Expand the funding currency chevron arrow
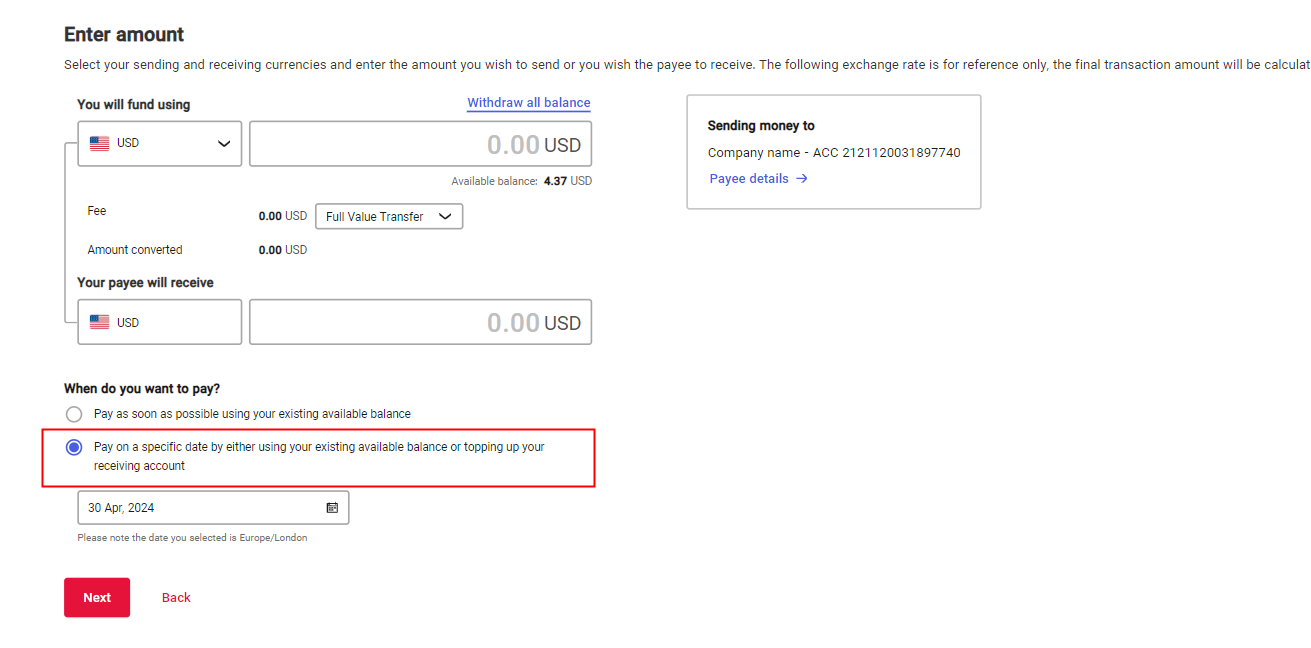This screenshot has height=648, width=1311. tap(224, 144)
